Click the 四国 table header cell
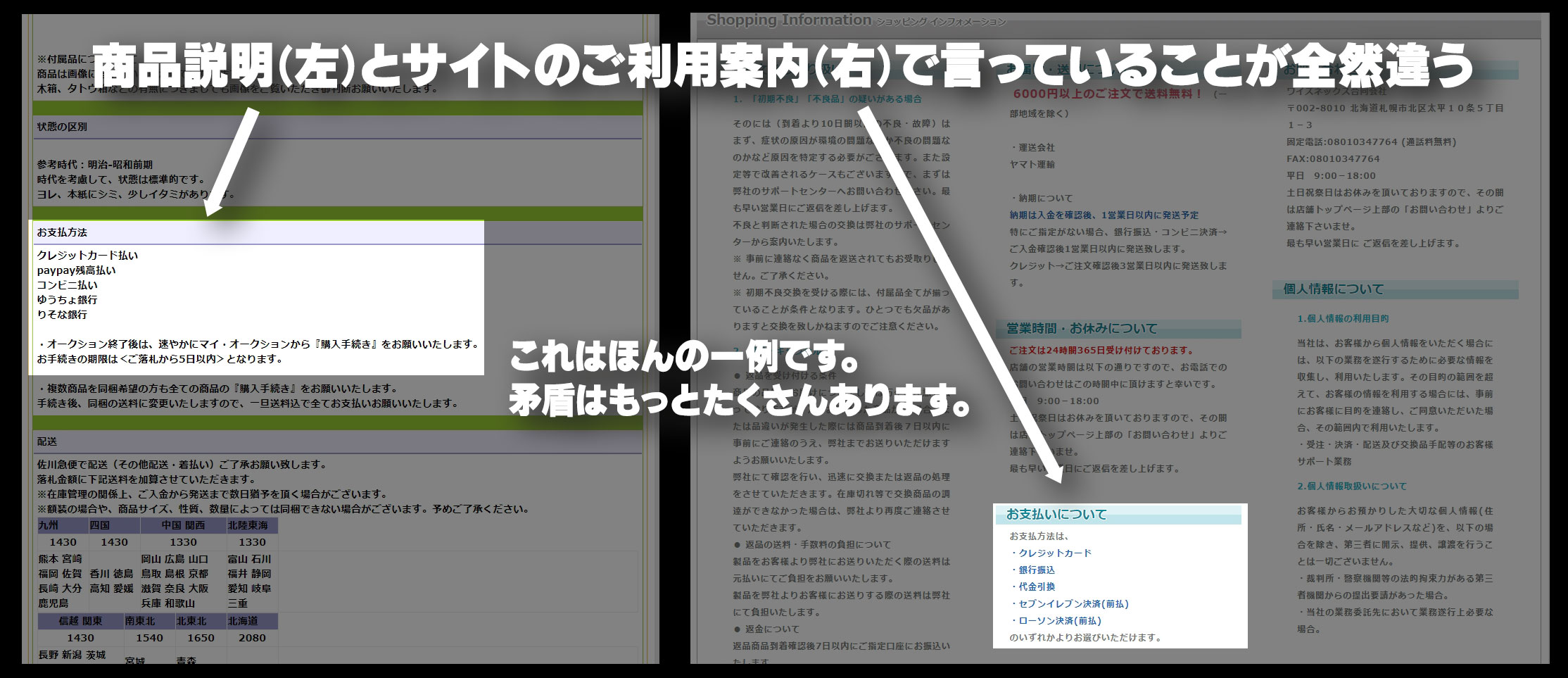1568x678 pixels. [x=114, y=525]
